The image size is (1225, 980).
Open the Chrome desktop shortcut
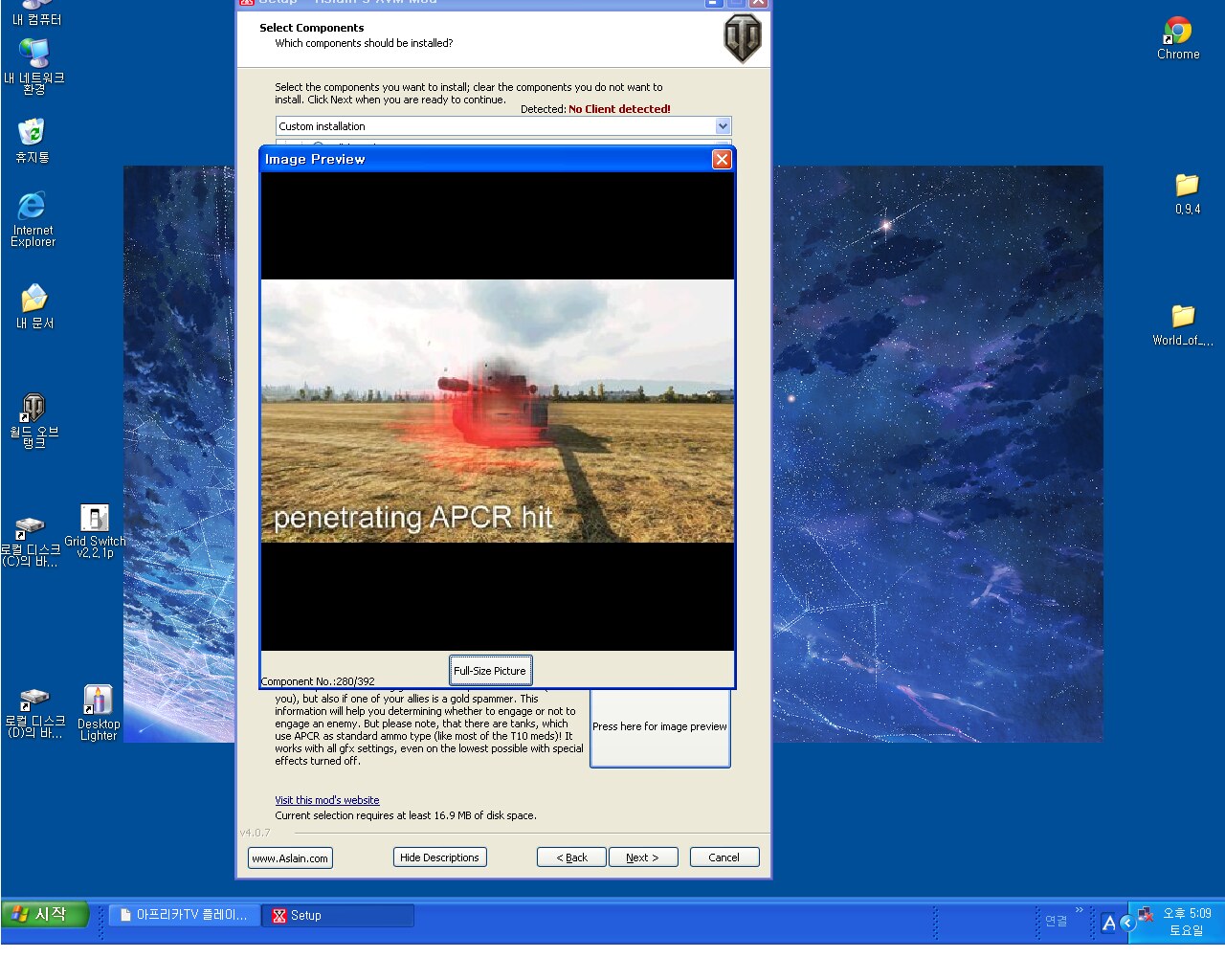1178,33
